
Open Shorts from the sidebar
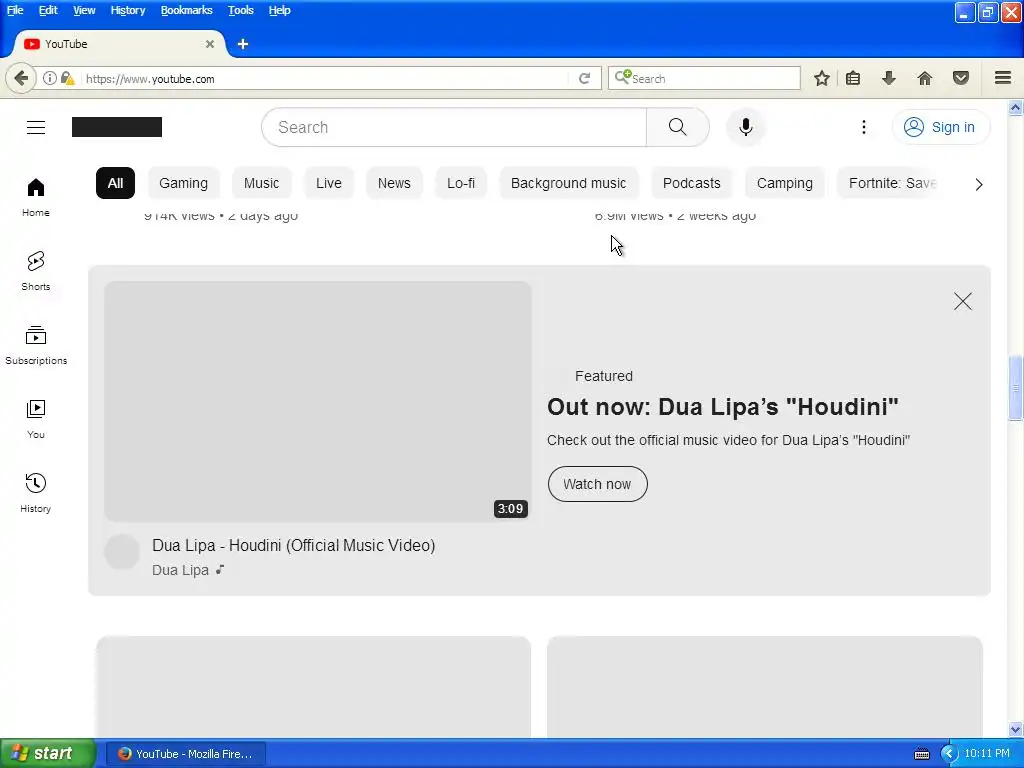pyautogui.click(x=36, y=271)
